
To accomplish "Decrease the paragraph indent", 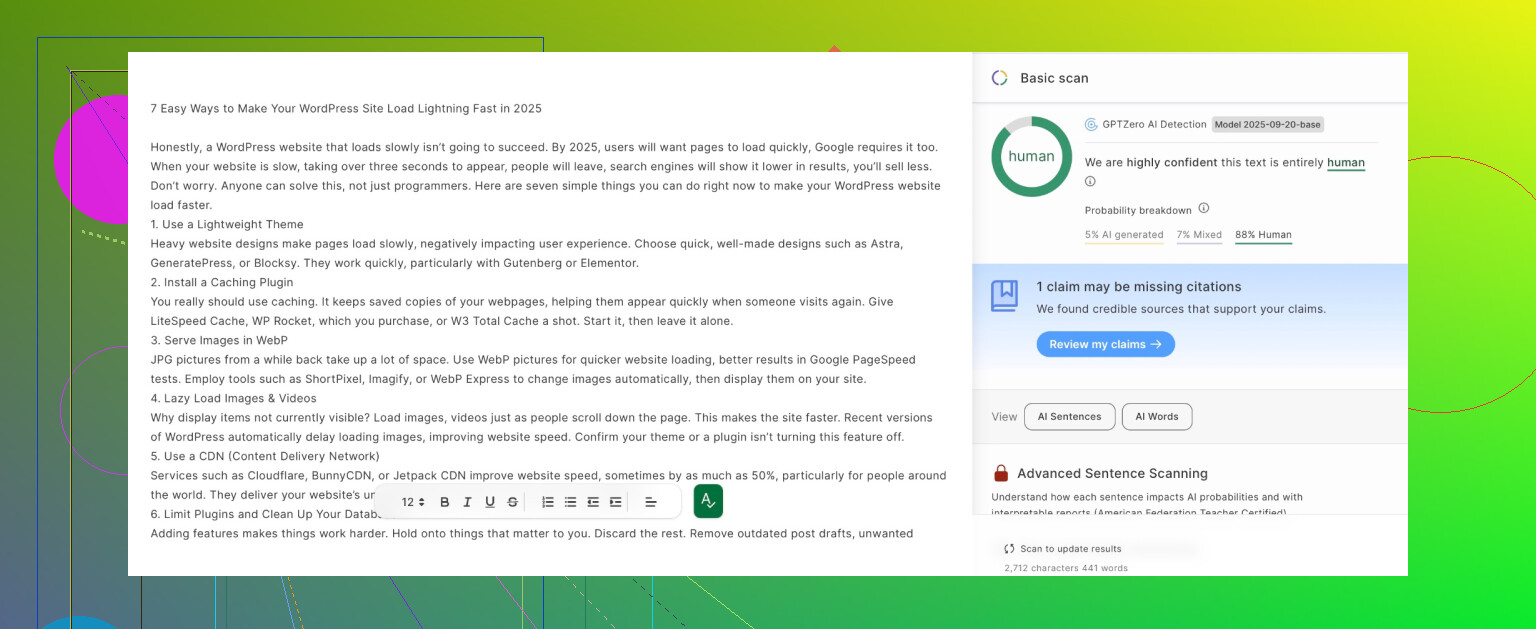I will coord(593,502).
